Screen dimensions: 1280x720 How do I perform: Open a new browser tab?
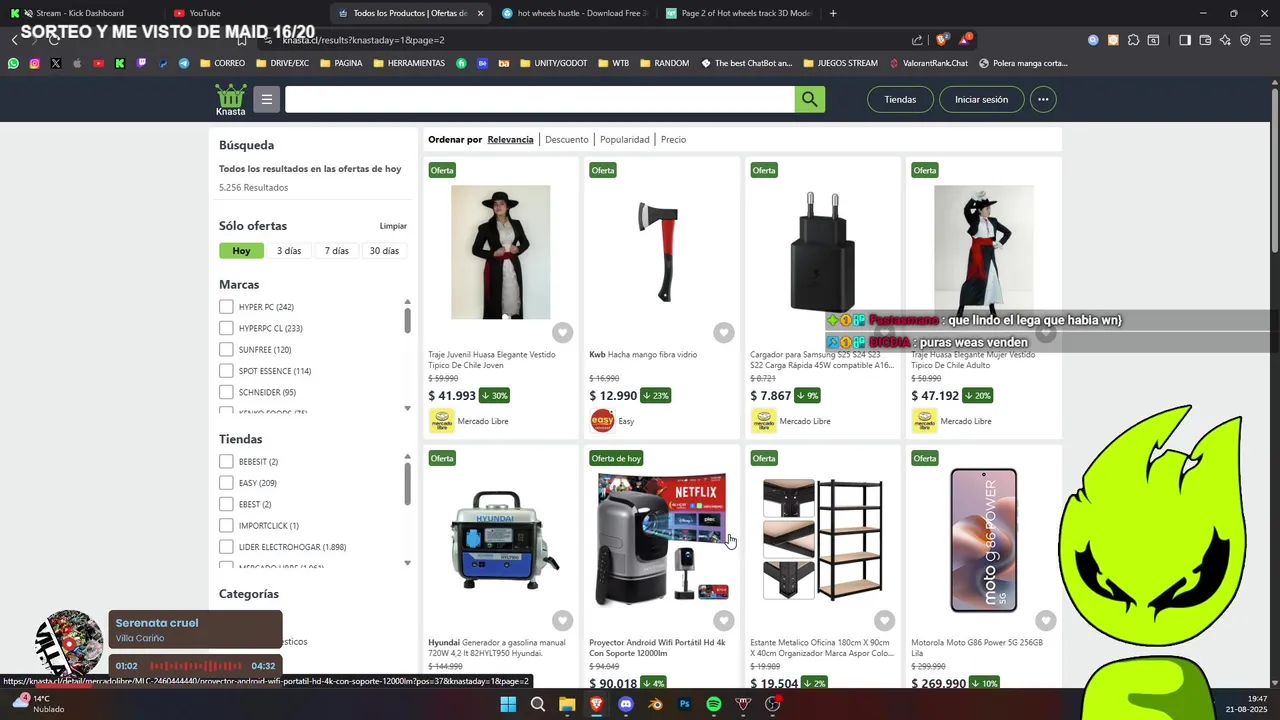pyautogui.click(x=833, y=13)
